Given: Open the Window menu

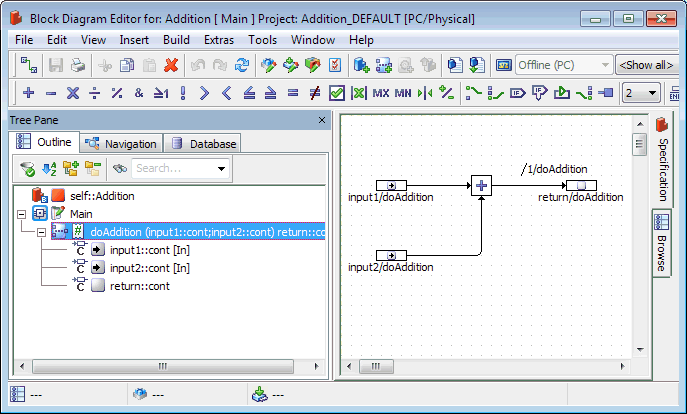Looking at the screenshot, I should pos(313,40).
